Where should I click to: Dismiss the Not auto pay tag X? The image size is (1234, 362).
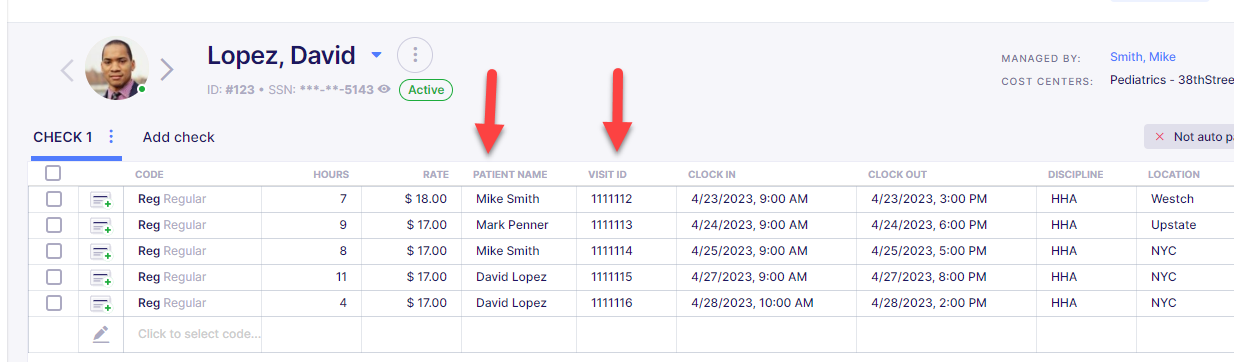tap(1160, 137)
